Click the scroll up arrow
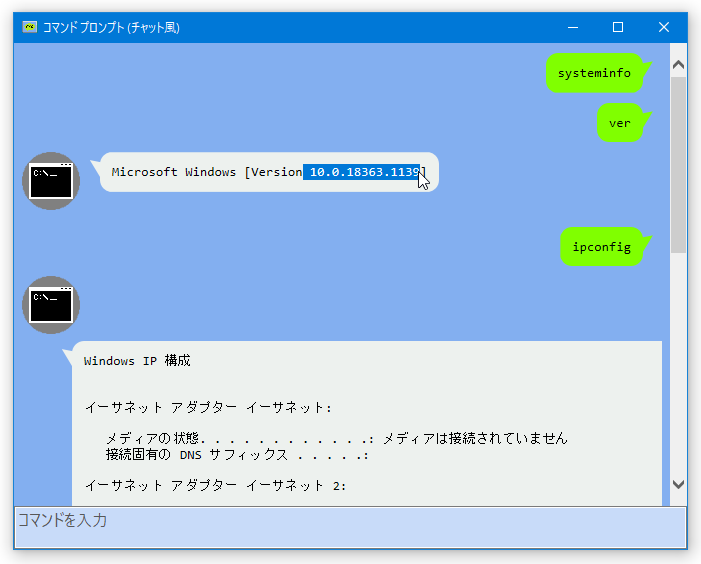 678,65
